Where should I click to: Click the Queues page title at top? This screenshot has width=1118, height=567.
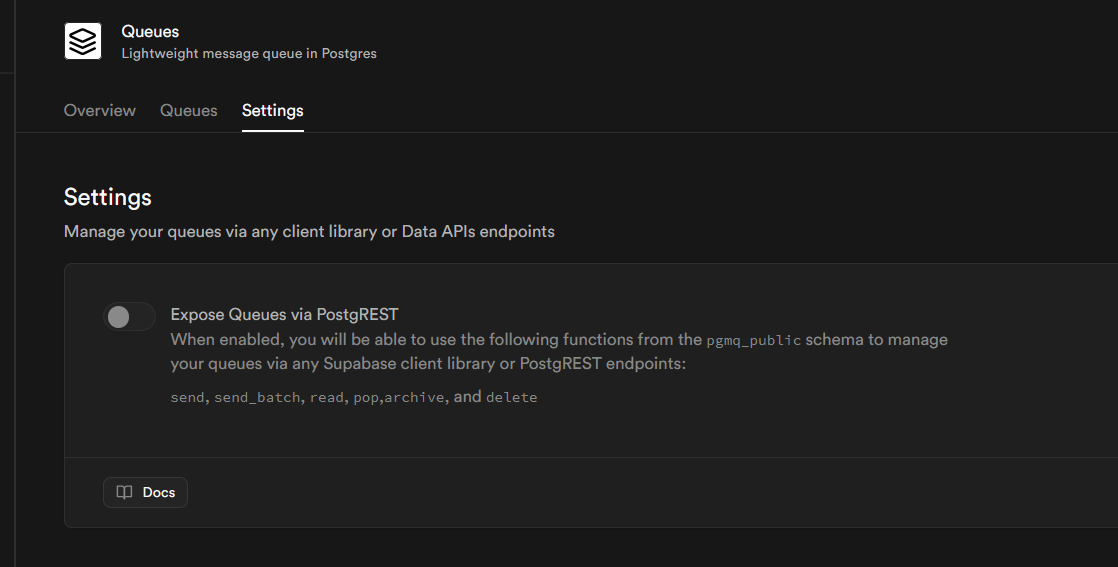pos(150,32)
